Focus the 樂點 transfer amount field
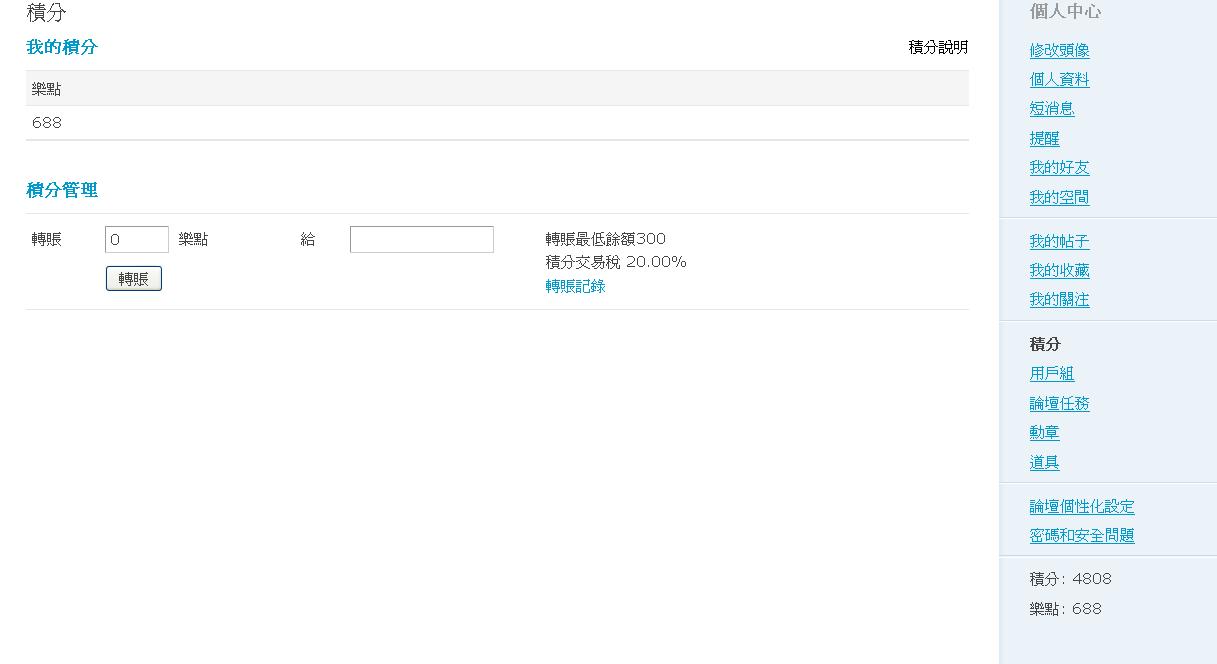1217x664 pixels. click(x=137, y=240)
